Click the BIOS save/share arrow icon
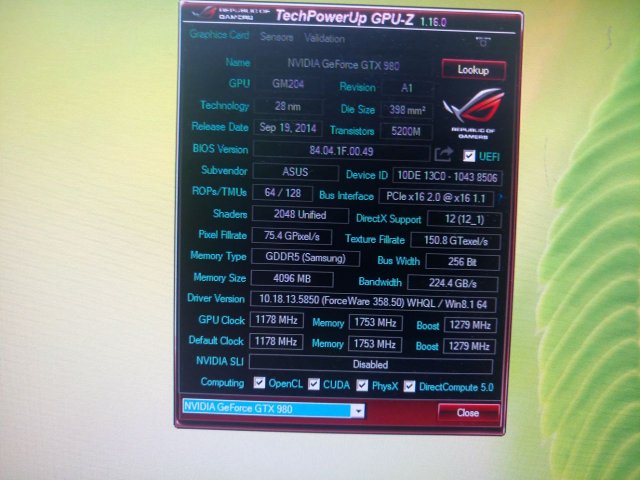Image resolution: width=640 pixels, height=480 pixels. [444, 154]
